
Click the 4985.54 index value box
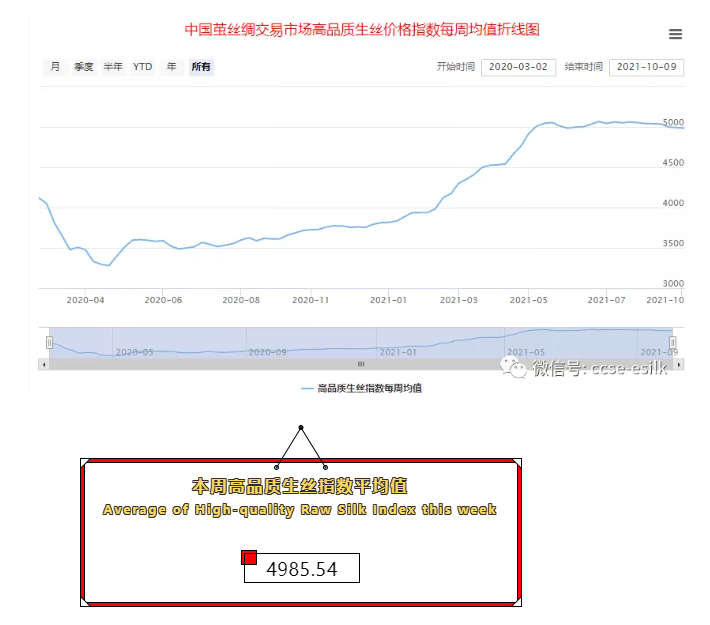(x=301, y=570)
